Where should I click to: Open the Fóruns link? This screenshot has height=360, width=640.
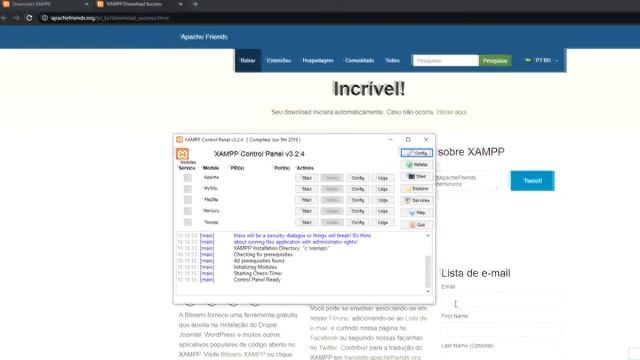pyautogui.click(x=339, y=318)
